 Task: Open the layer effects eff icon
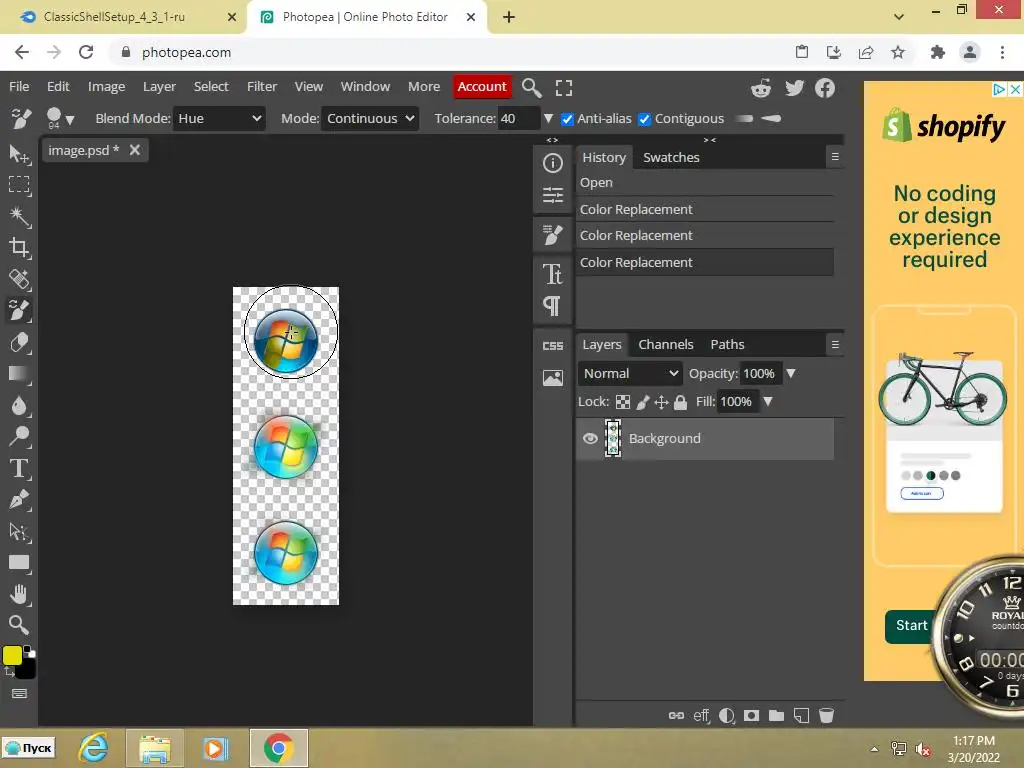point(701,716)
